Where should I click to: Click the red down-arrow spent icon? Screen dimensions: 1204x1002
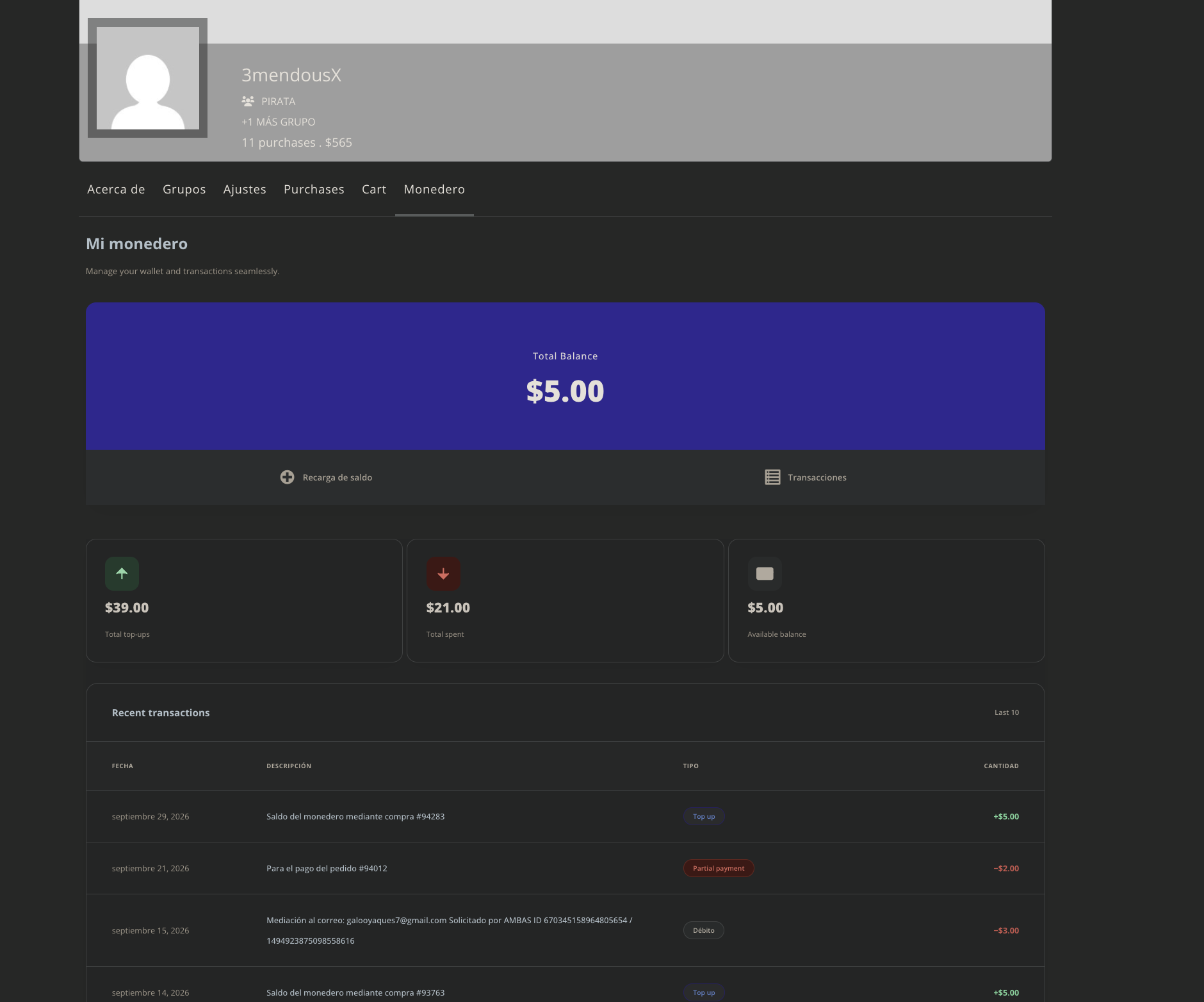coord(443,573)
